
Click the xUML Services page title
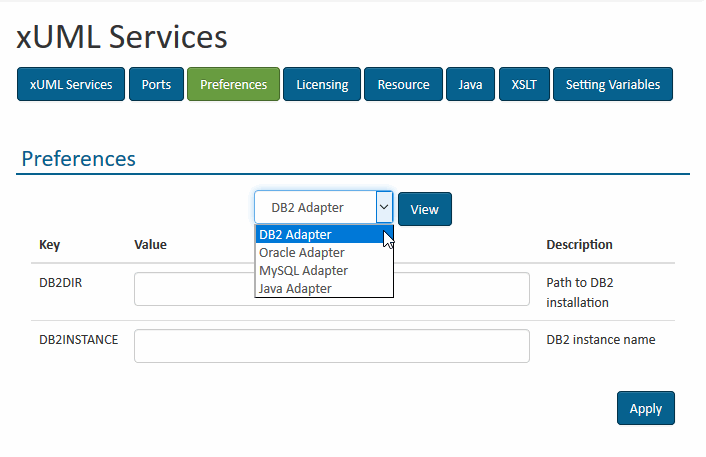122,37
